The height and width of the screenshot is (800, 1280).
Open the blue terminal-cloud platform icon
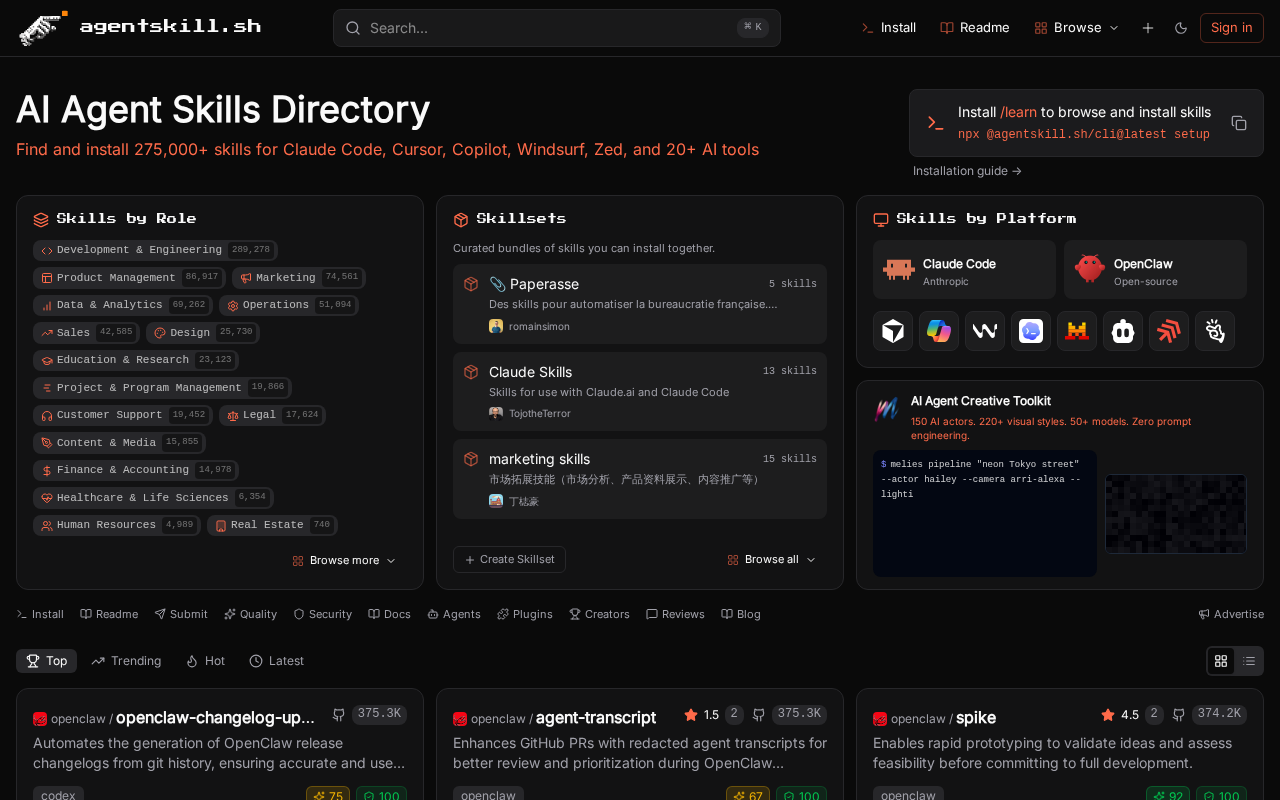[x=1031, y=331]
